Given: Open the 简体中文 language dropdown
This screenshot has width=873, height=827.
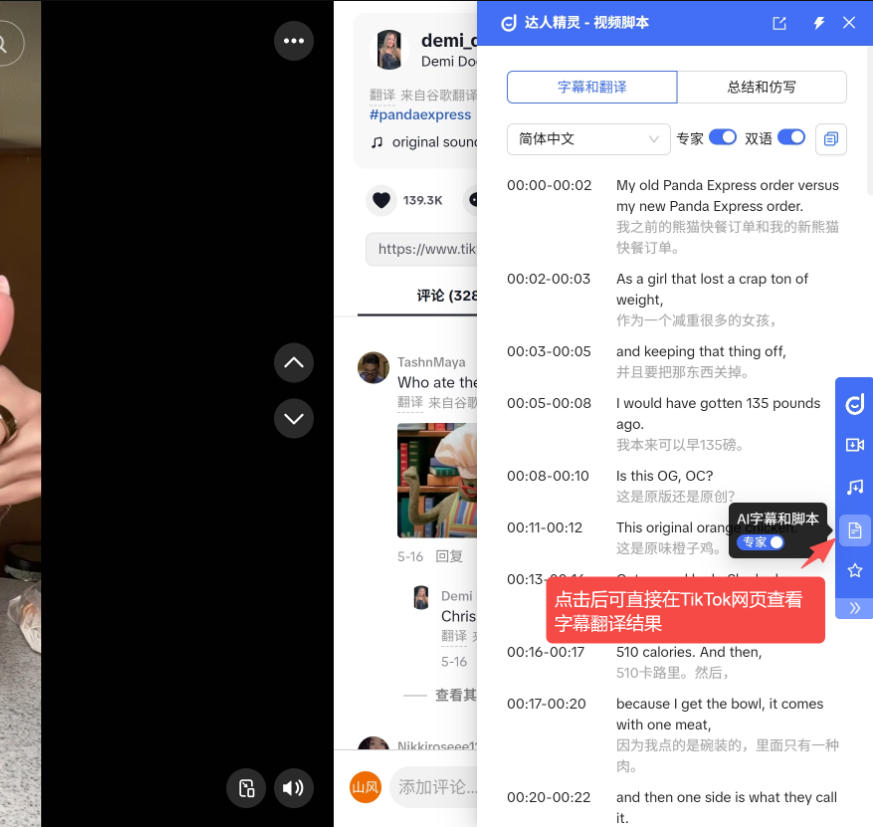Looking at the screenshot, I should click(588, 139).
